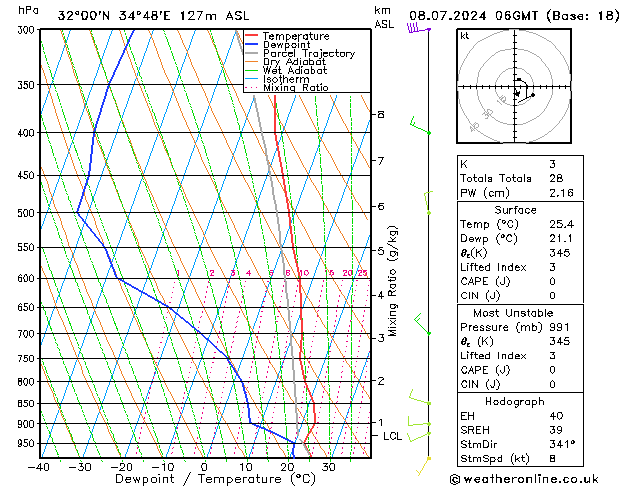Click the weatheronline.co.uk copyright text
Image resolution: width=629 pixels, height=486 pixels.
[524, 479]
